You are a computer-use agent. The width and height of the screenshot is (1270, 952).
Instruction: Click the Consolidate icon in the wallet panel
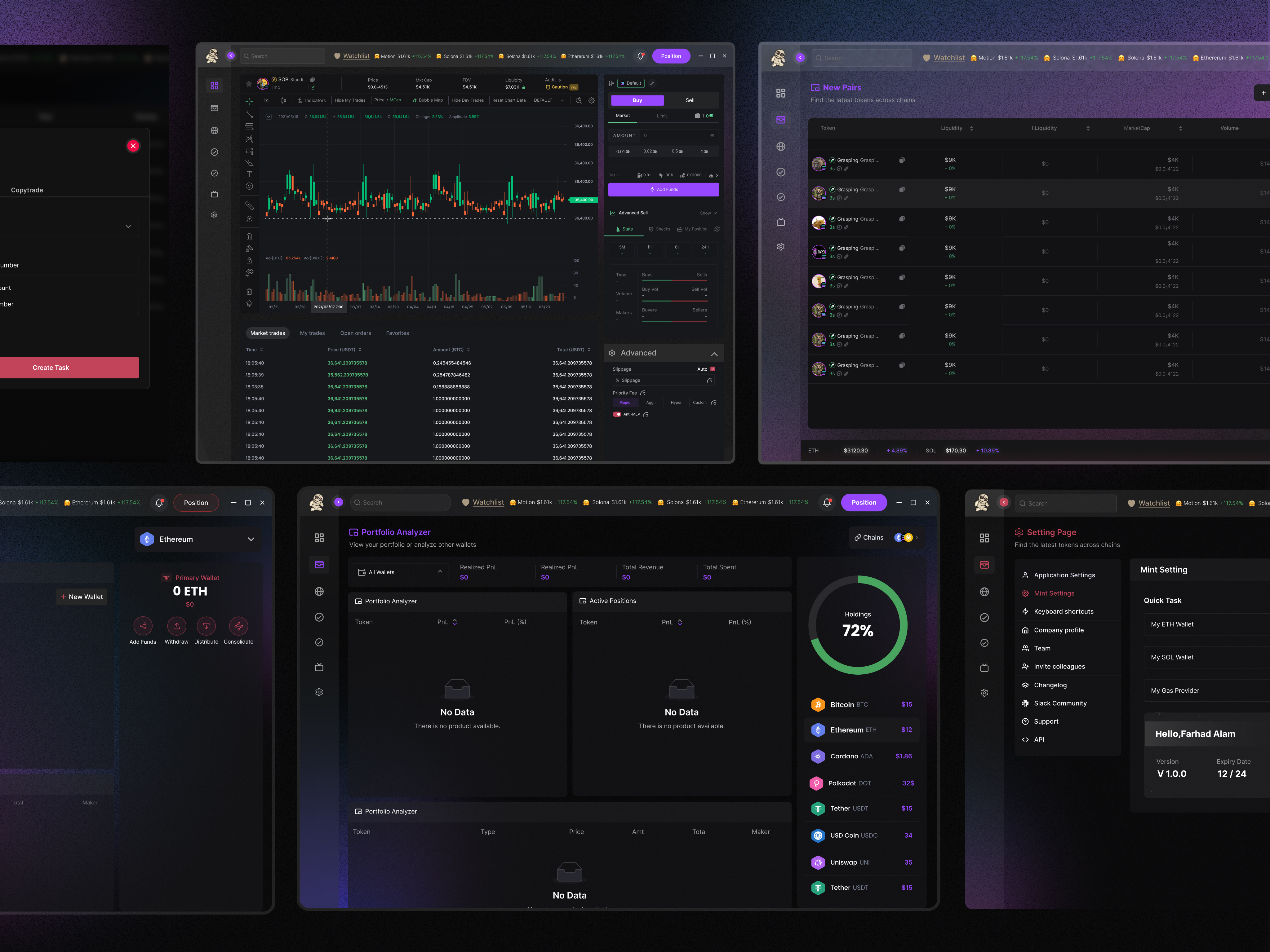coord(238,627)
